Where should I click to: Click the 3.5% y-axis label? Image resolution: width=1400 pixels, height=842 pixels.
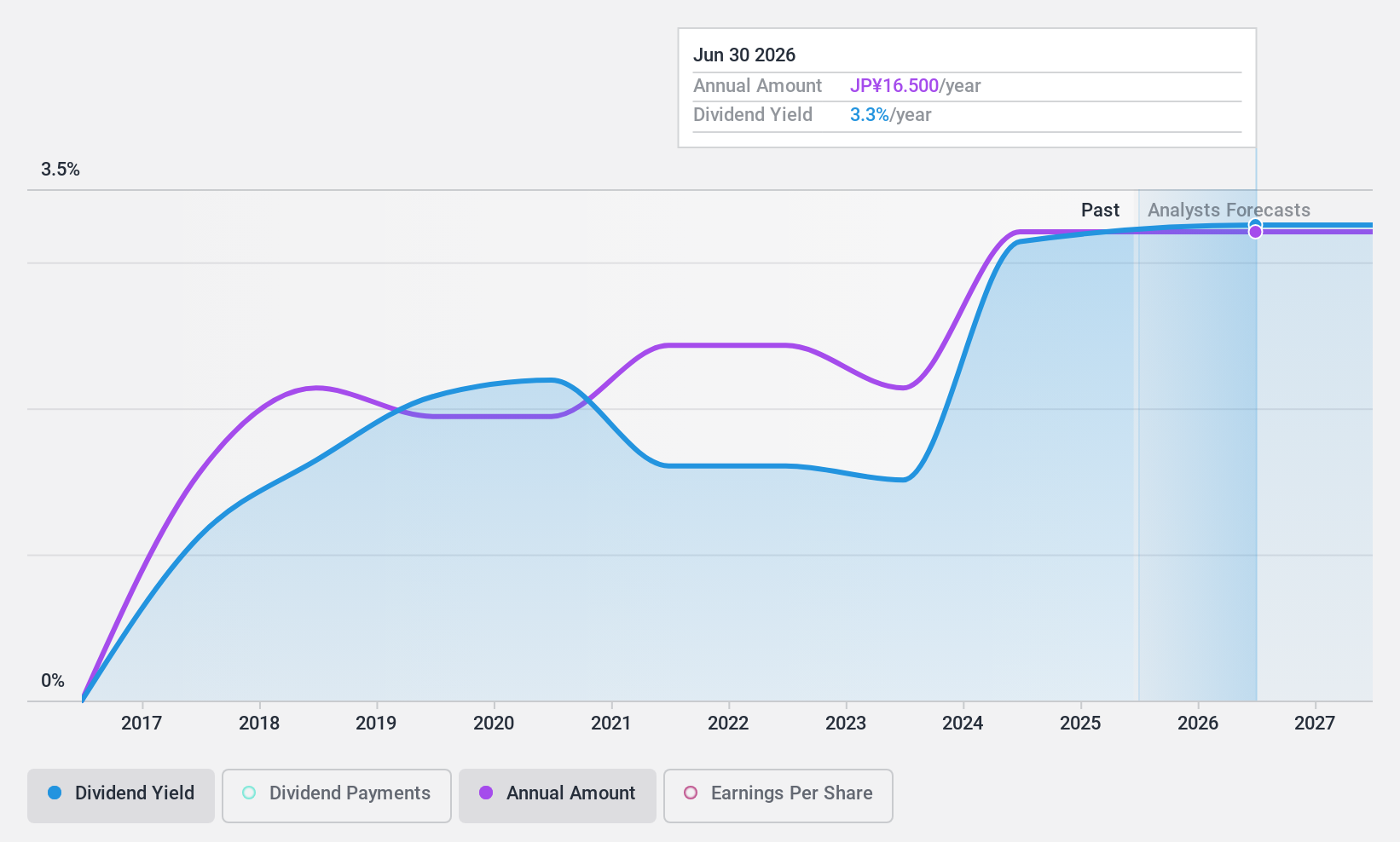point(61,170)
